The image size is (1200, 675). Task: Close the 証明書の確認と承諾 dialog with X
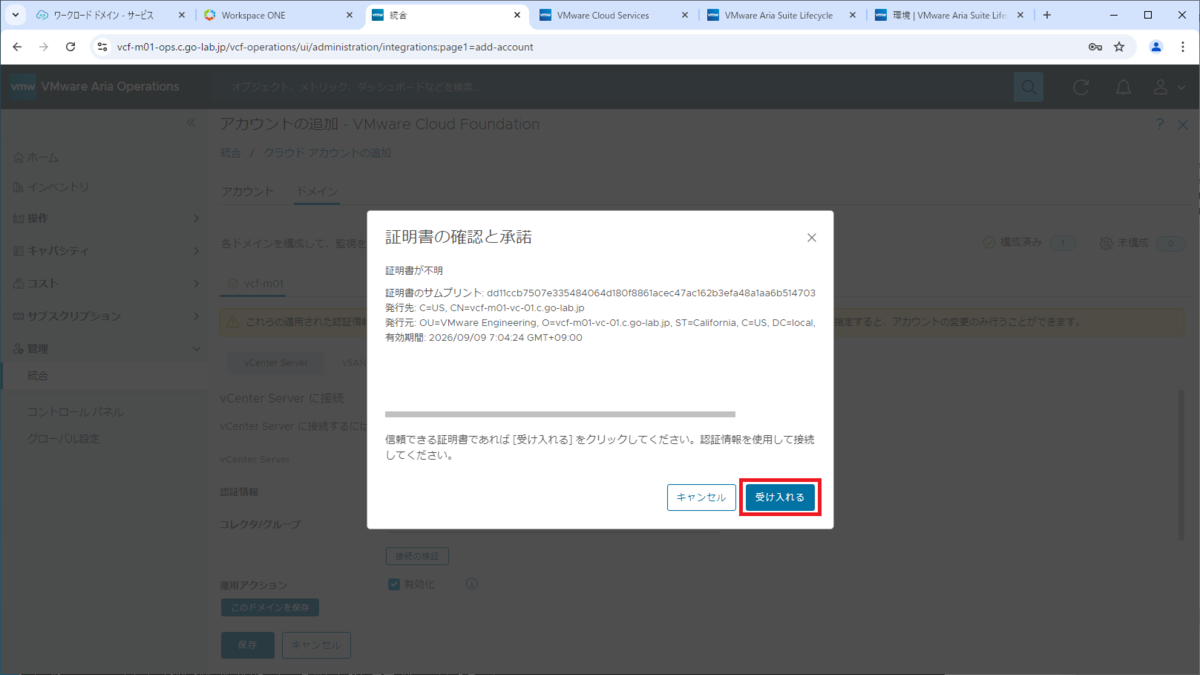(x=811, y=238)
